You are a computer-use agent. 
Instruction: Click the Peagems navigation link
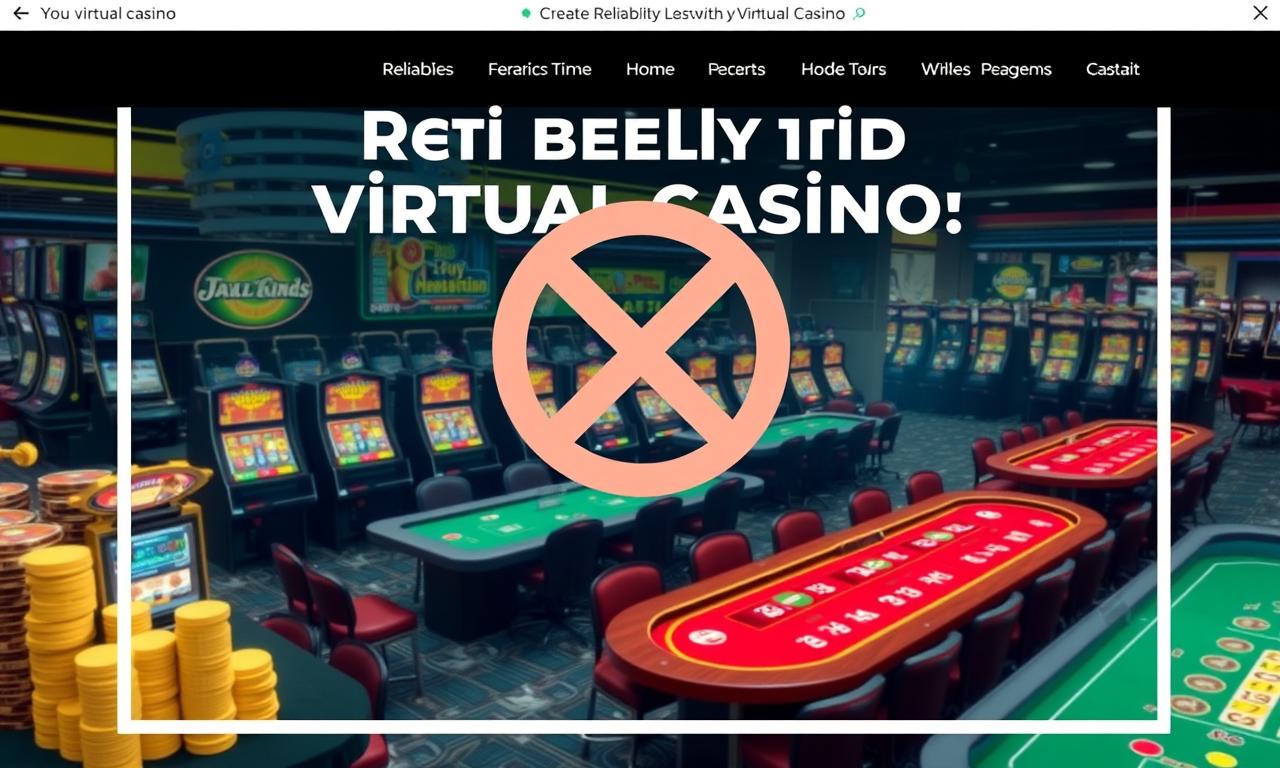[1016, 69]
